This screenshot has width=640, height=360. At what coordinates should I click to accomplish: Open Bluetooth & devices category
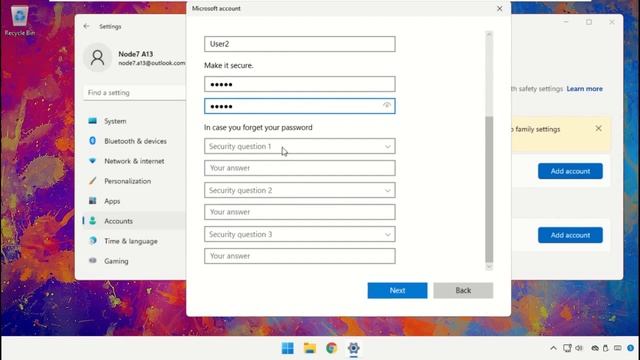135,141
